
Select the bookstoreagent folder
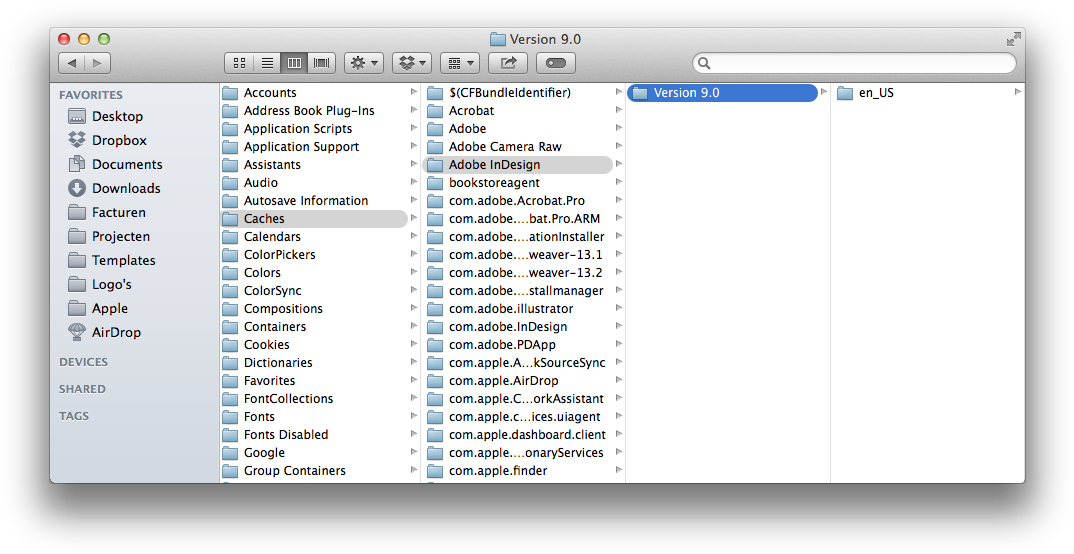524,182
